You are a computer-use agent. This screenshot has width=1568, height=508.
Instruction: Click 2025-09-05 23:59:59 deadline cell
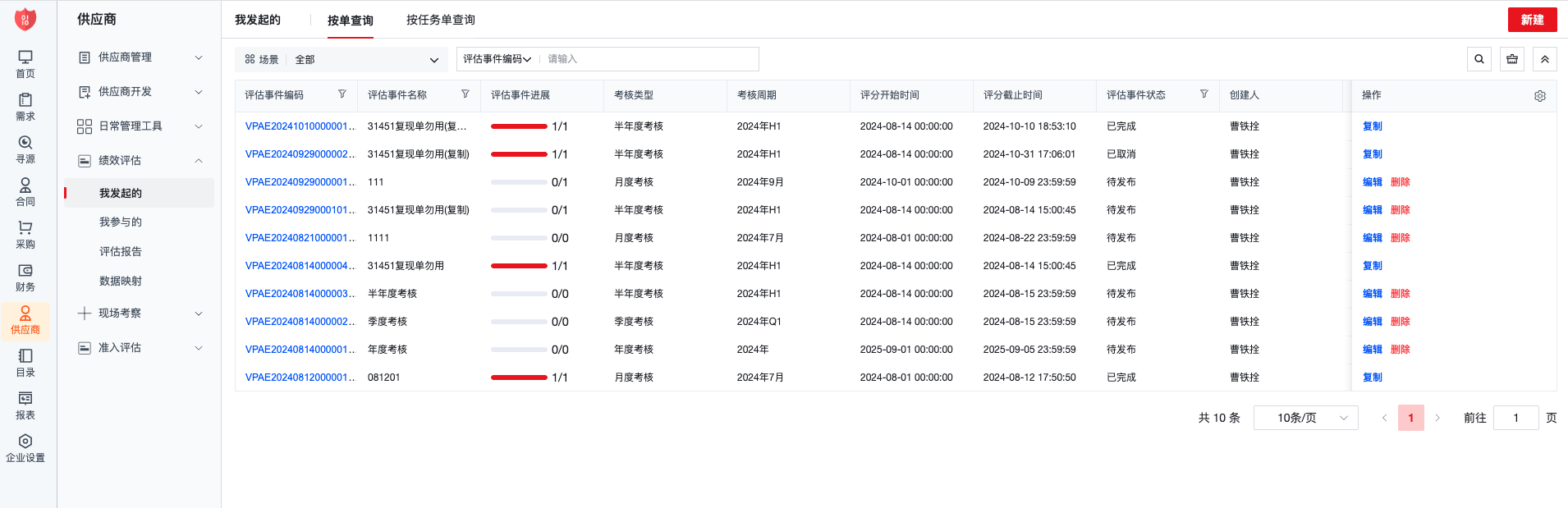[x=1029, y=350]
